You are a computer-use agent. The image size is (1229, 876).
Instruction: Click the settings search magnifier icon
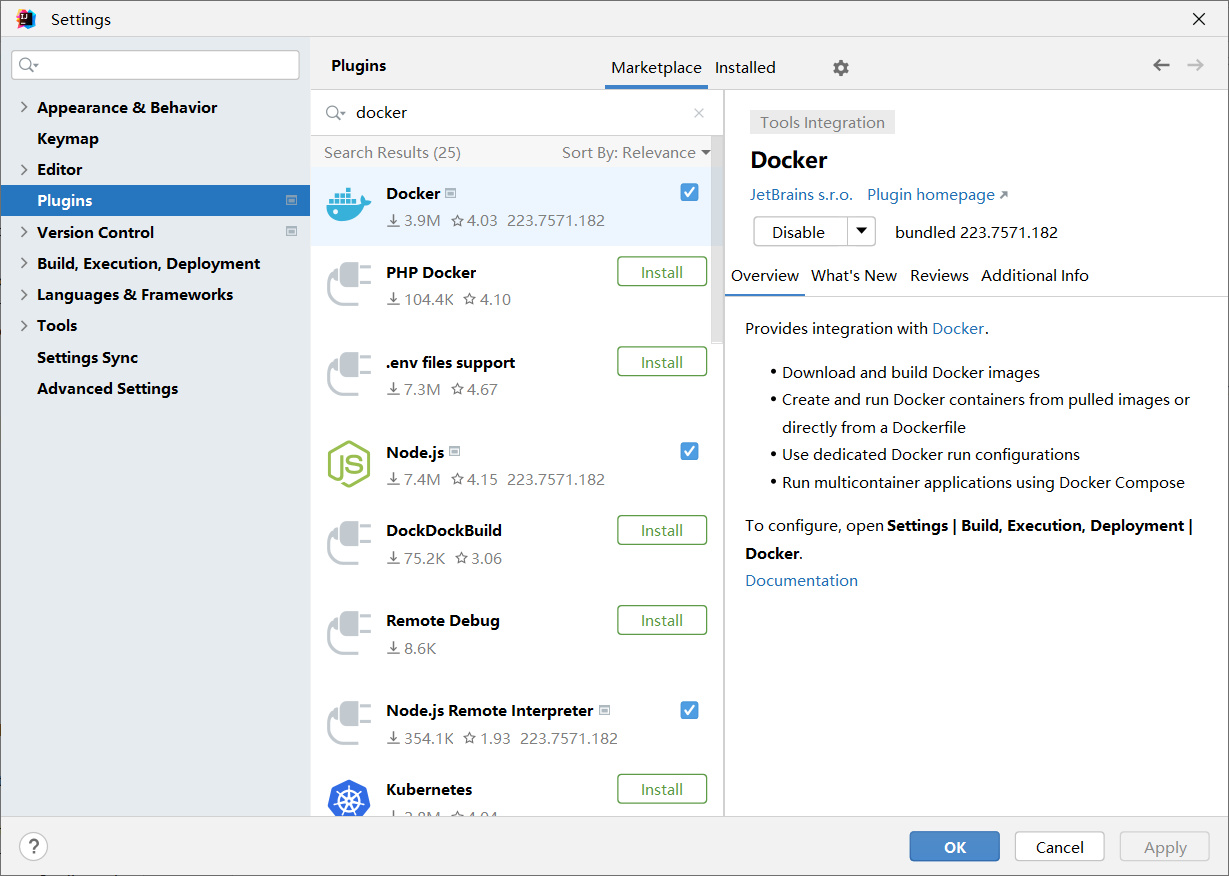(x=28, y=65)
